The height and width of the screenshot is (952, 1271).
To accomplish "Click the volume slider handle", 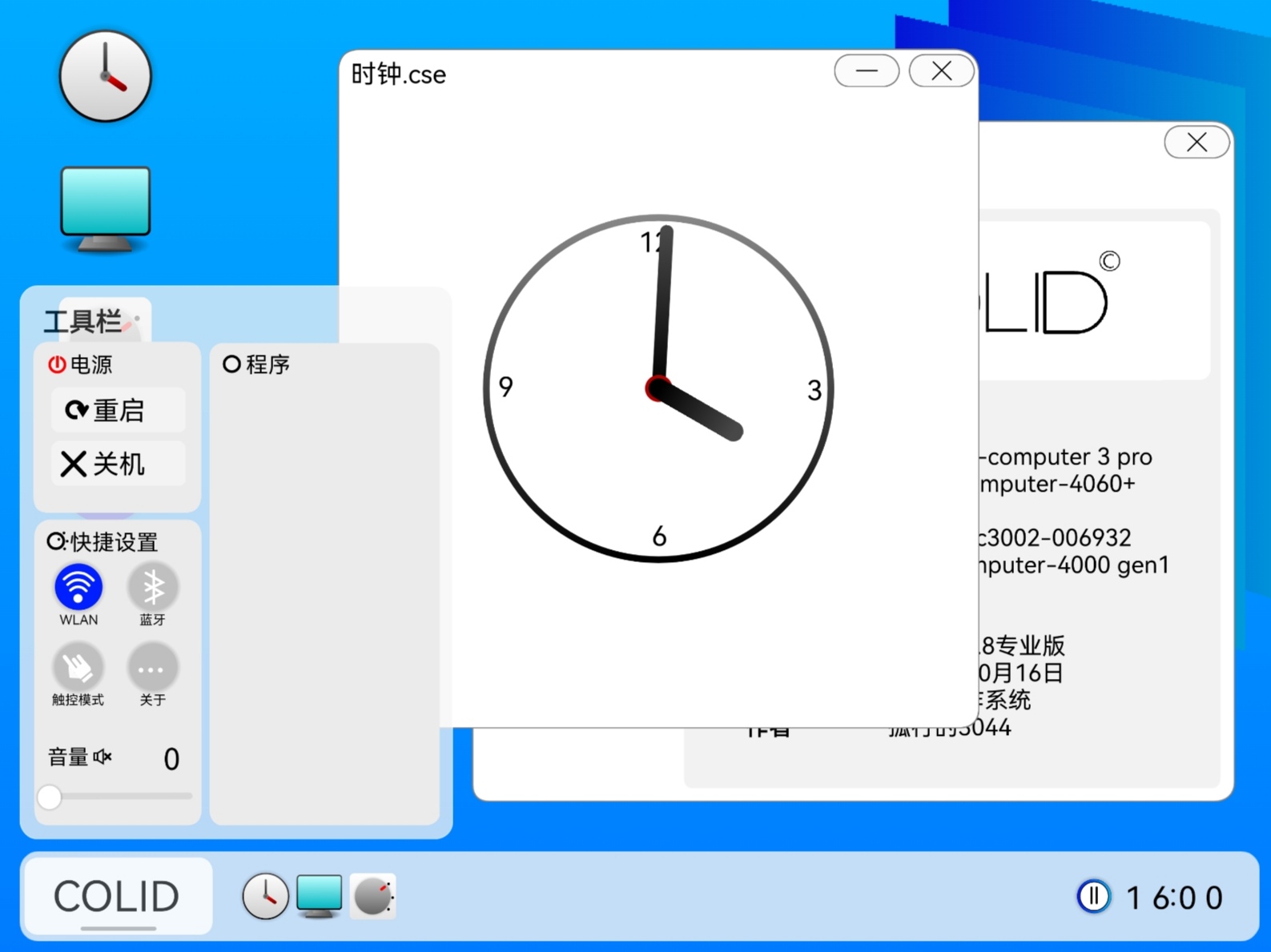I will pyautogui.click(x=50, y=797).
